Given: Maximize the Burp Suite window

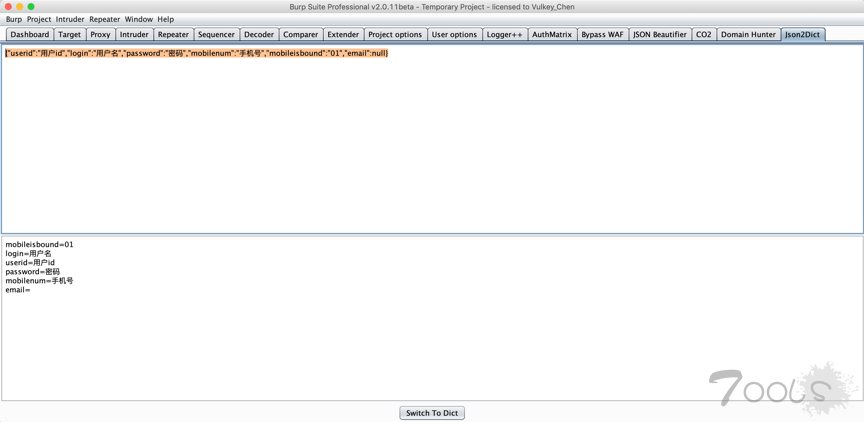Looking at the screenshot, I should (31, 7).
